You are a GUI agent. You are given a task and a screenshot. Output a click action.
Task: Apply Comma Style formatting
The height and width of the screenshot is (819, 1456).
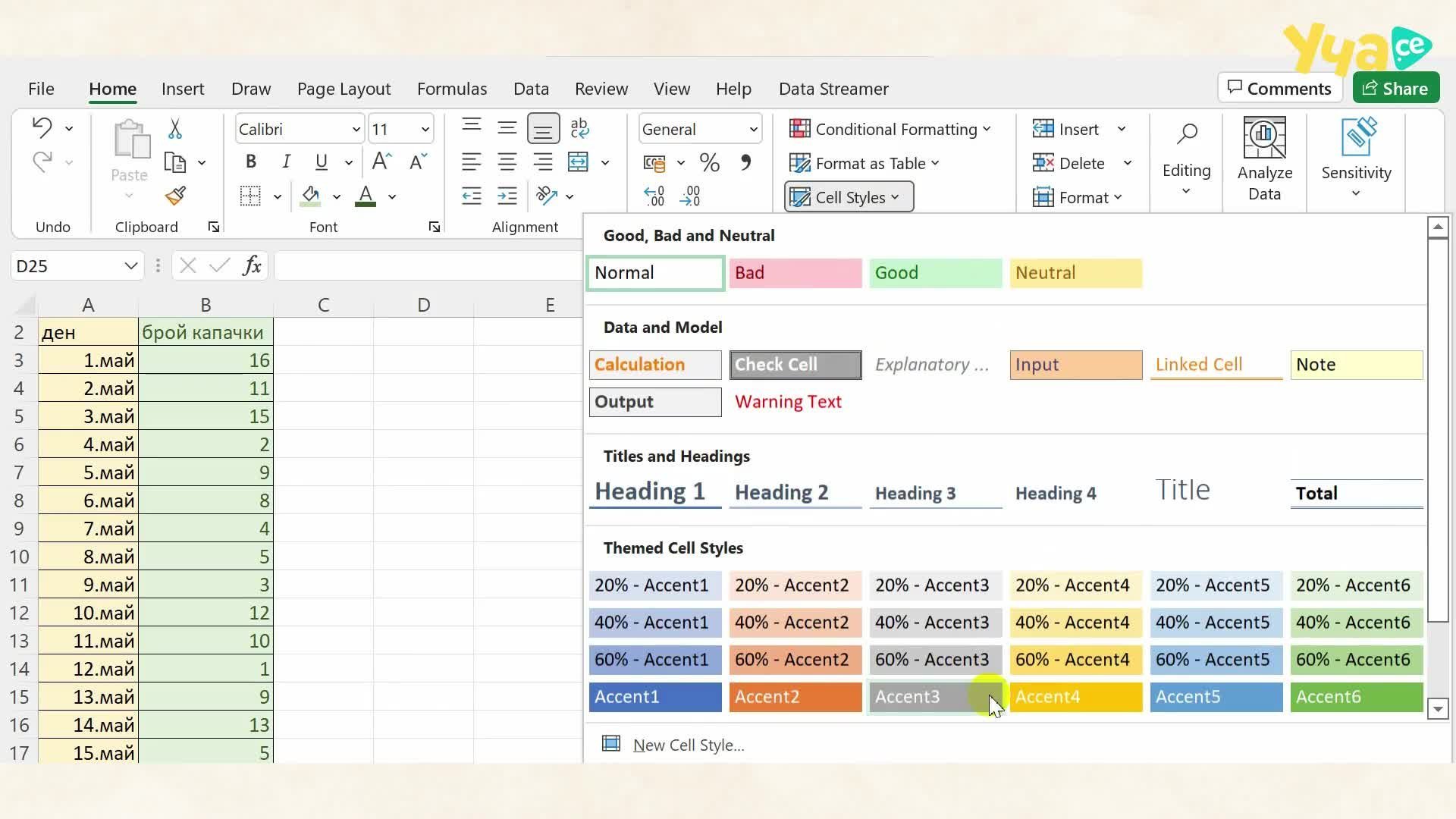(x=746, y=162)
